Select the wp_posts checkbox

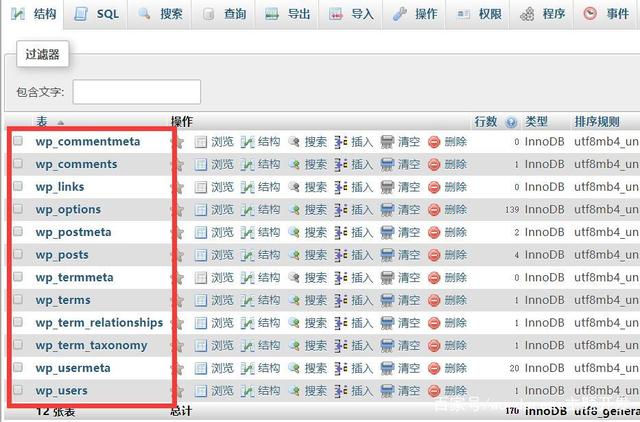point(18,254)
